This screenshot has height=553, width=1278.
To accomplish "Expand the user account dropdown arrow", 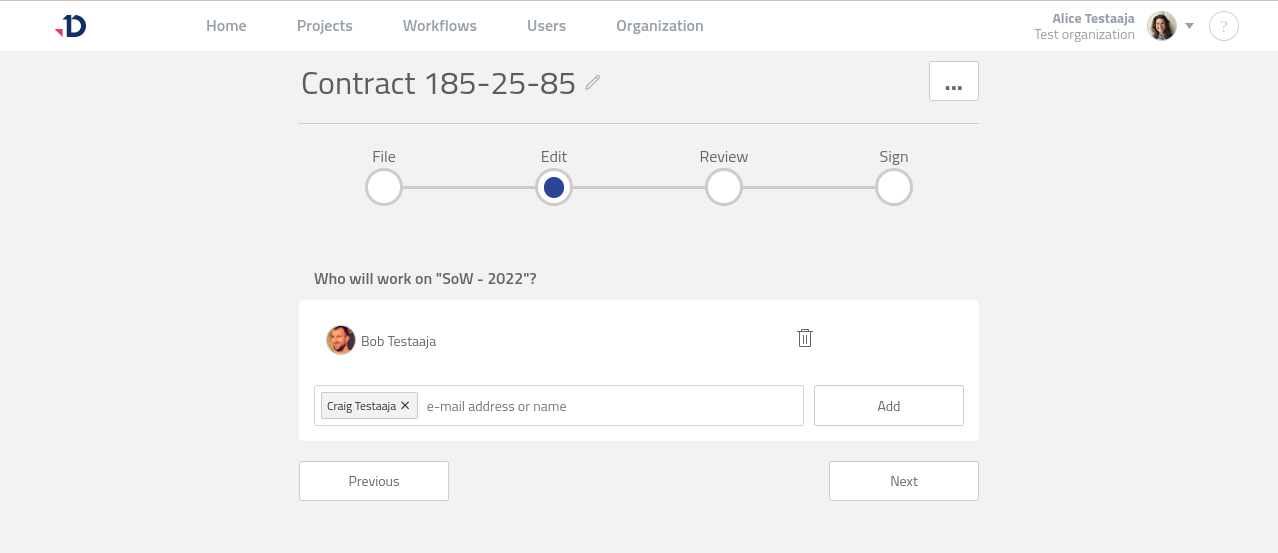I will (x=1190, y=26).
